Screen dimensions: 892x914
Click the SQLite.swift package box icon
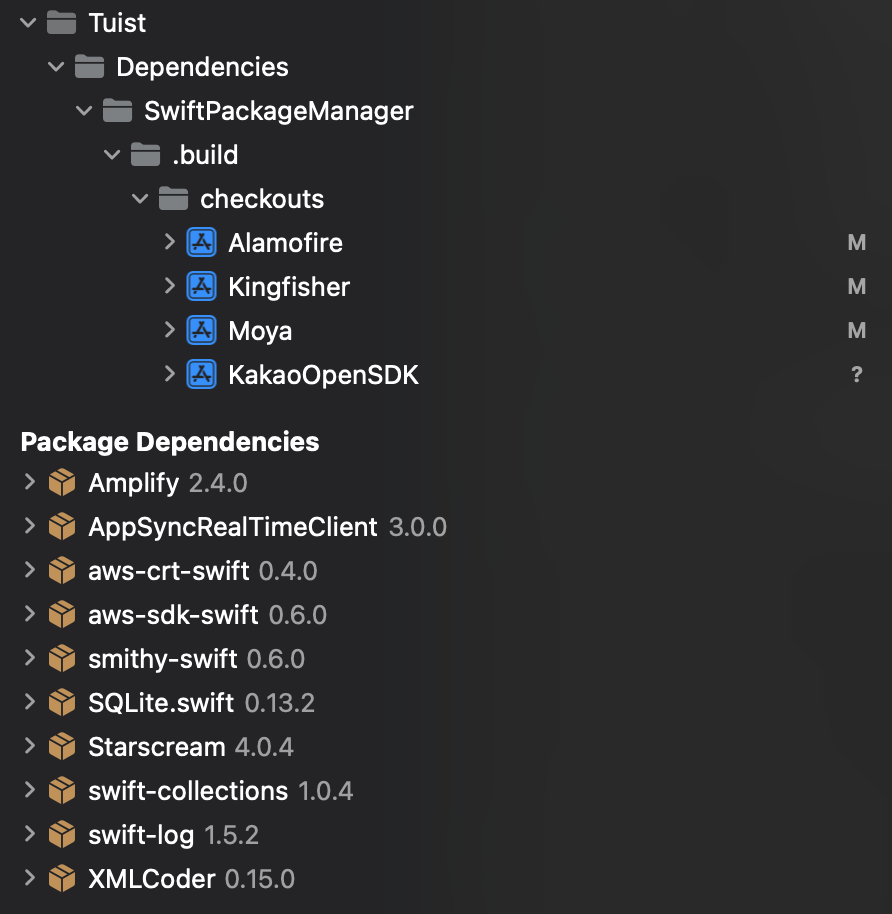coord(62,703)
